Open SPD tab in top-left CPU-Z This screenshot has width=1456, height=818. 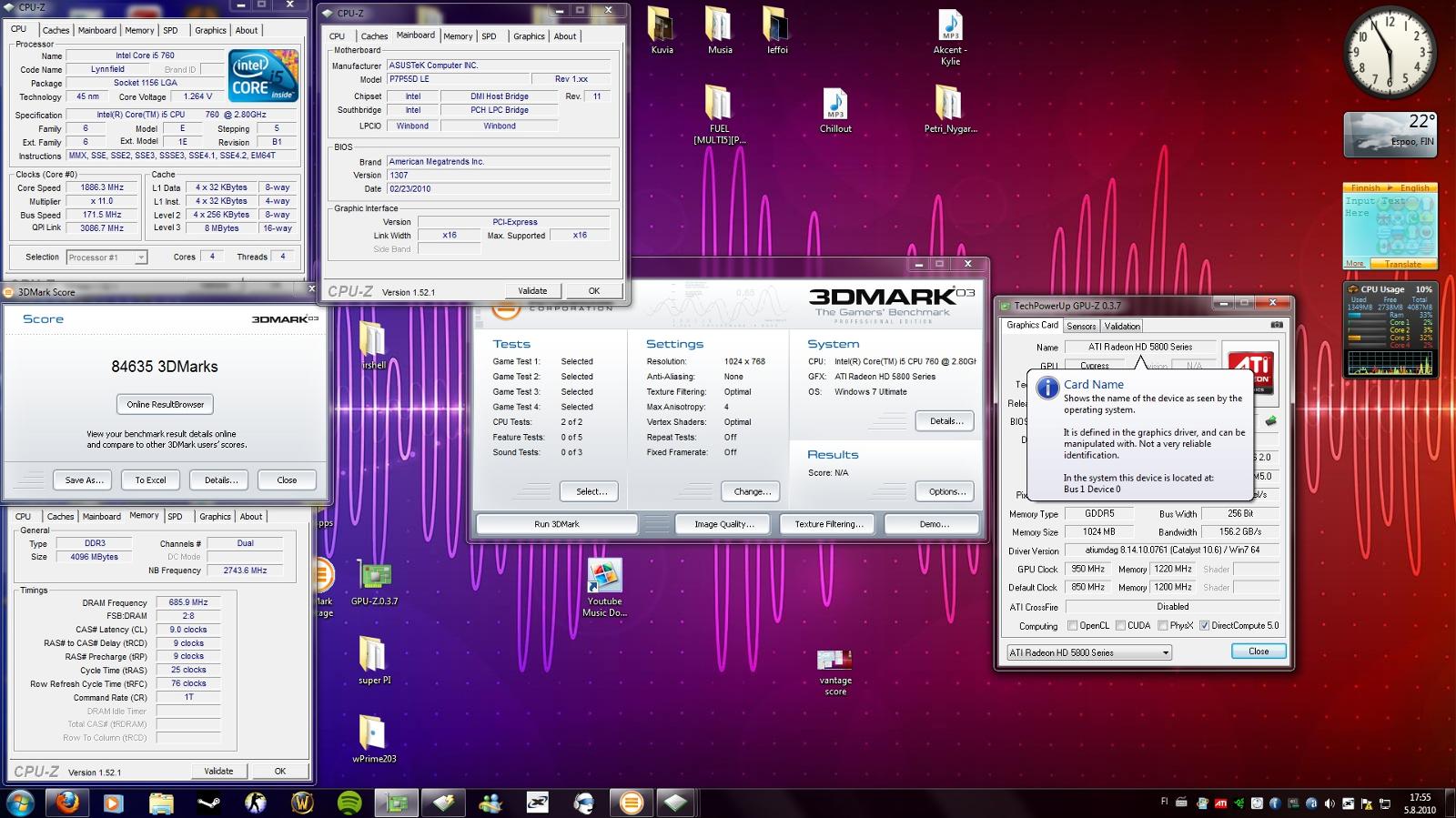click(x=170, y=30)
